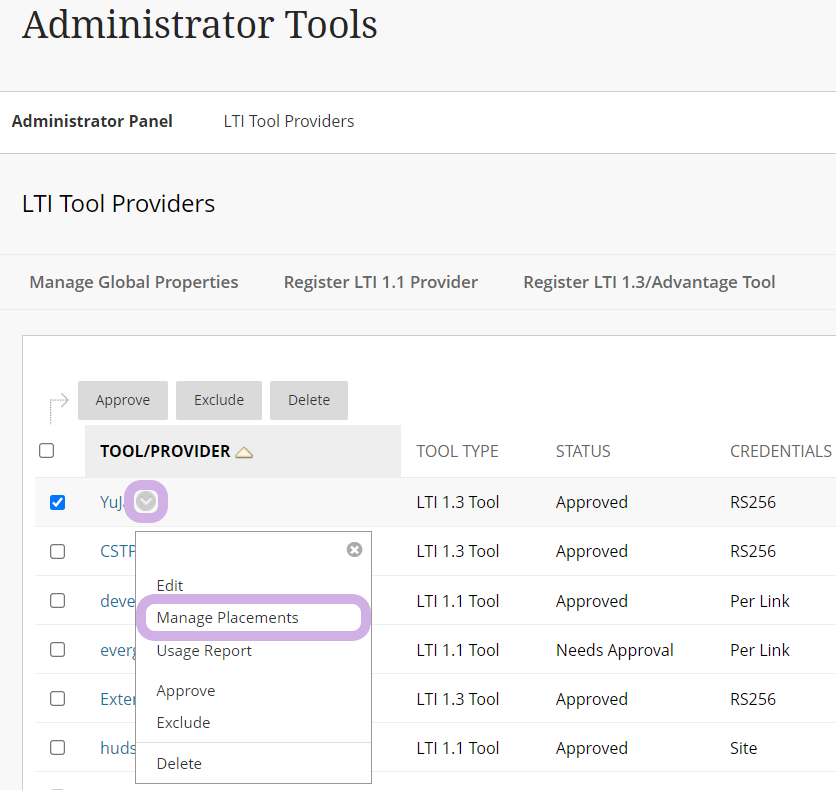Uncheck the checked YuJa row checkbox
Viewport: 836px width, 790px height.
point(58,502)
